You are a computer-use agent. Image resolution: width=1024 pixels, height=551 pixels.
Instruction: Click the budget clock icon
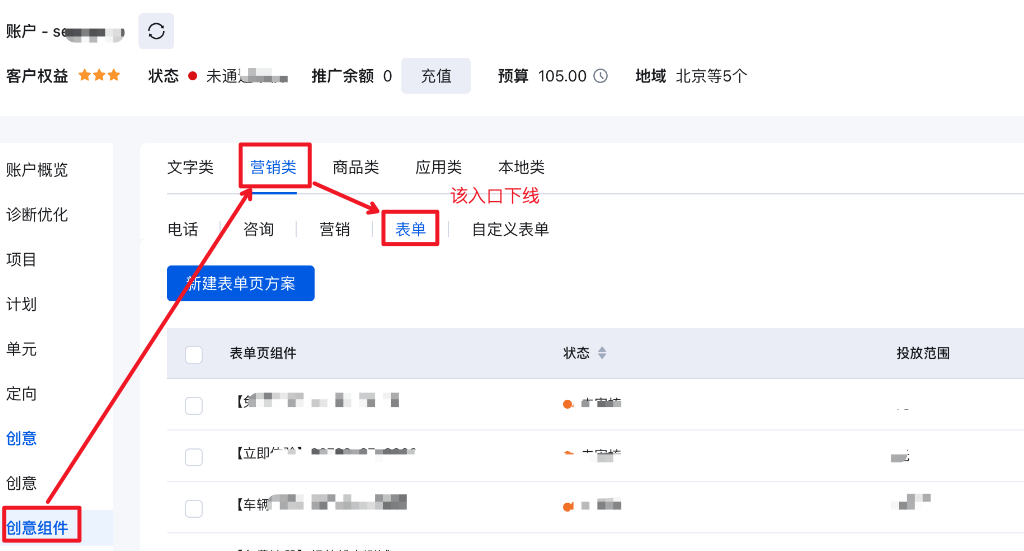[x=601, y=76]
